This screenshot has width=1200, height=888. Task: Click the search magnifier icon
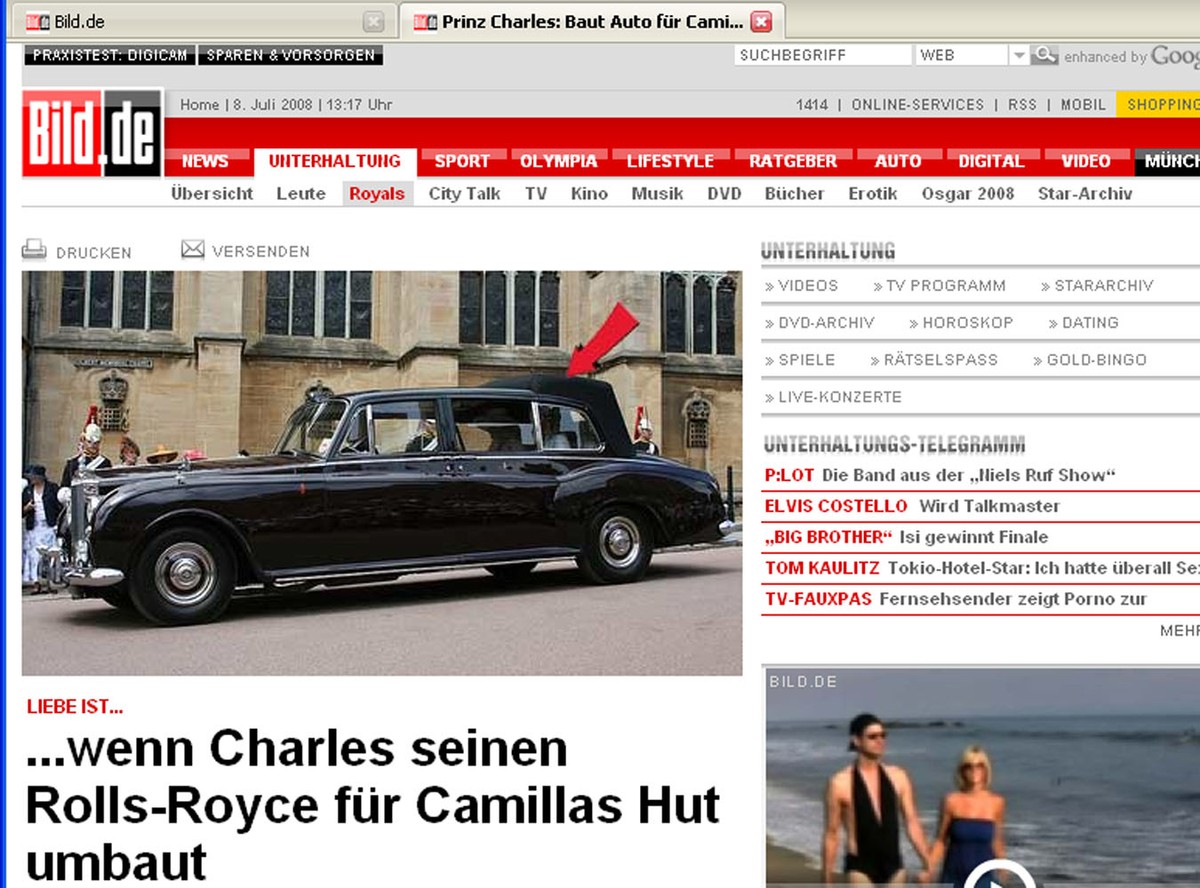1045,55
